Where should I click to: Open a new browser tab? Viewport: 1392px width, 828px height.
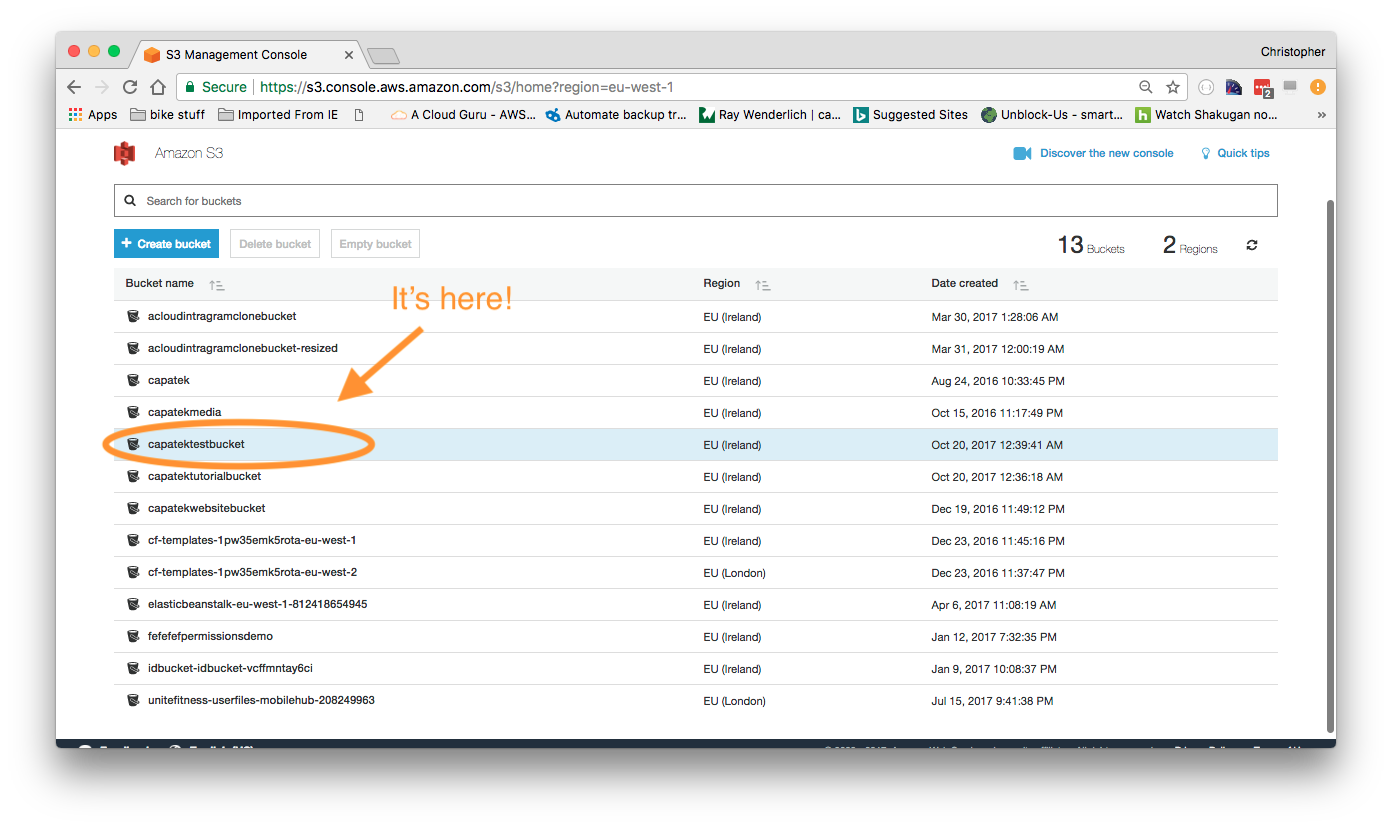[x=383, y=55]
